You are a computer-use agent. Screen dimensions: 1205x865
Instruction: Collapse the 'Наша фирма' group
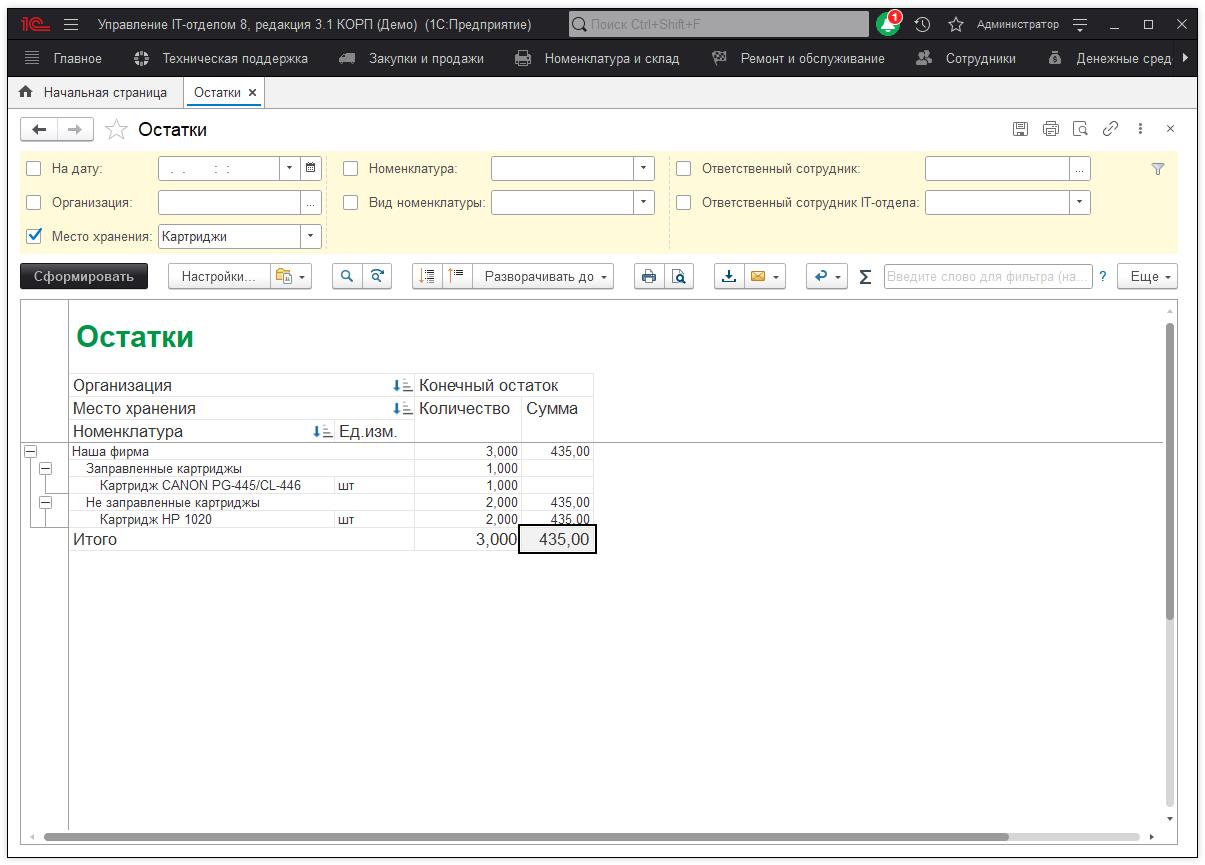[x=30, y=452]
